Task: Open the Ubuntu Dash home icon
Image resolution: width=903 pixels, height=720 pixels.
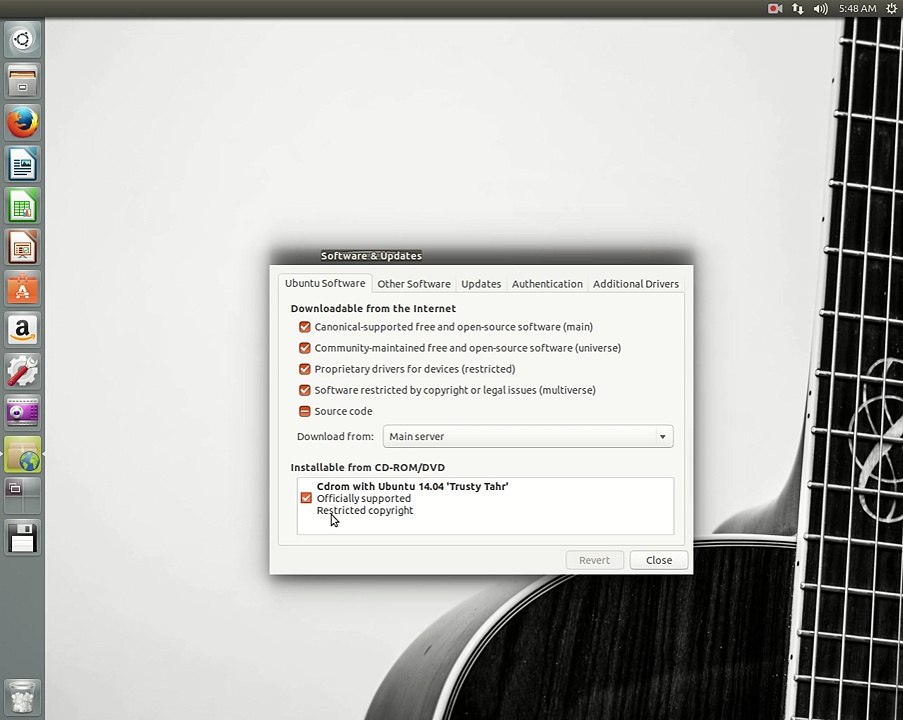Action: pyautogui.click(x=22, y=39)
